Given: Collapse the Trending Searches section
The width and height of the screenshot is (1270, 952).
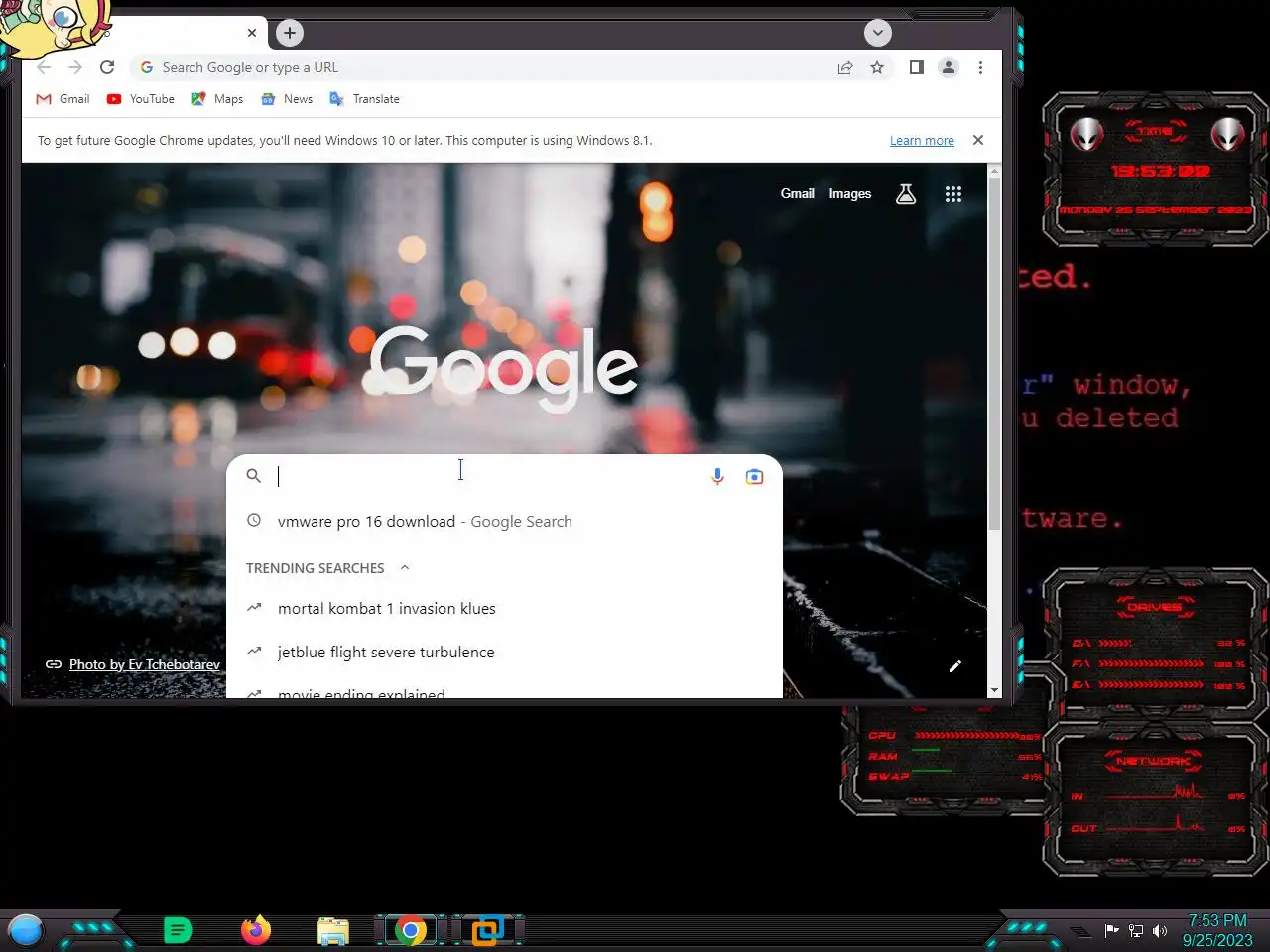Looking at the screenshot, I should pyautogui.click(x=405, y=568).
